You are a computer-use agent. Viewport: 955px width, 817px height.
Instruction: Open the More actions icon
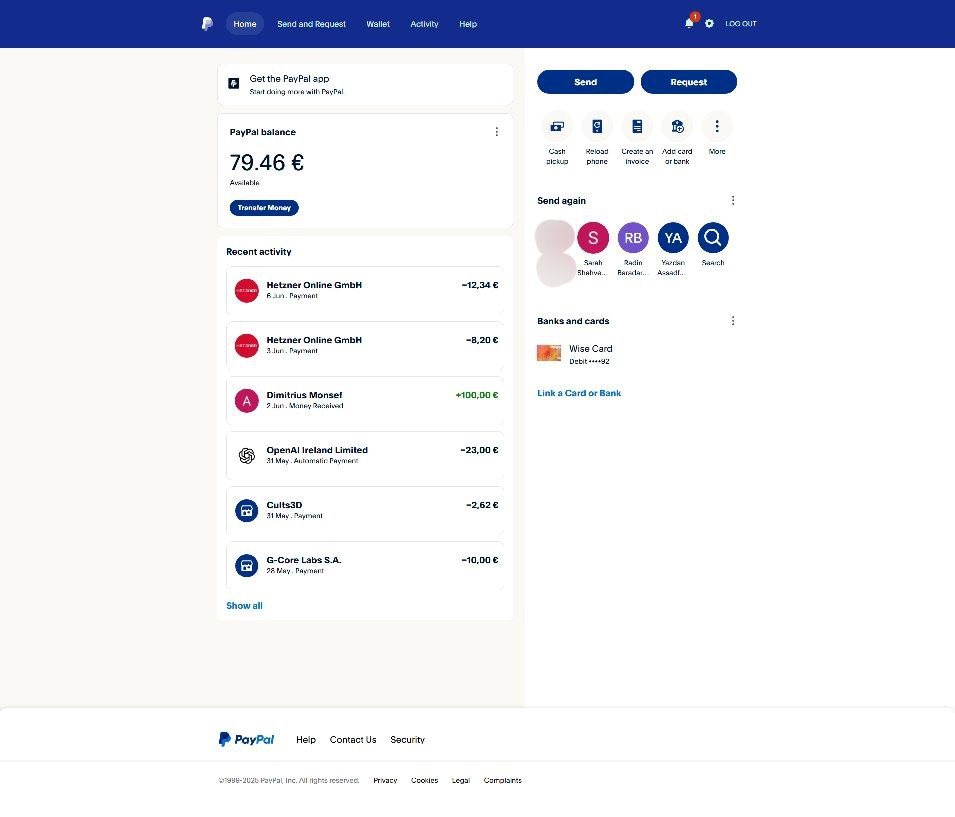(x=717, y=127)
